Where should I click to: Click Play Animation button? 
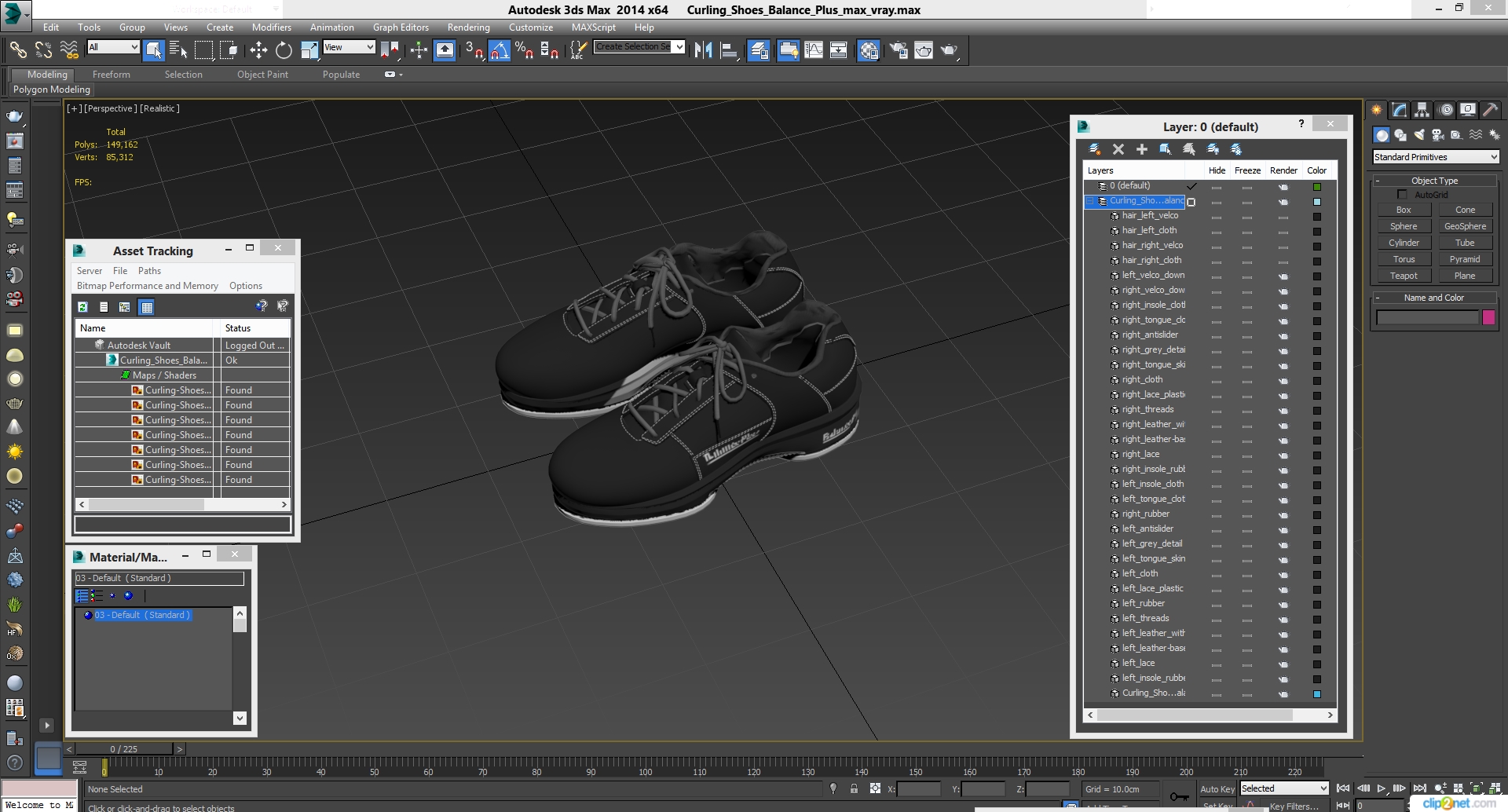[x=1381, y=788]
